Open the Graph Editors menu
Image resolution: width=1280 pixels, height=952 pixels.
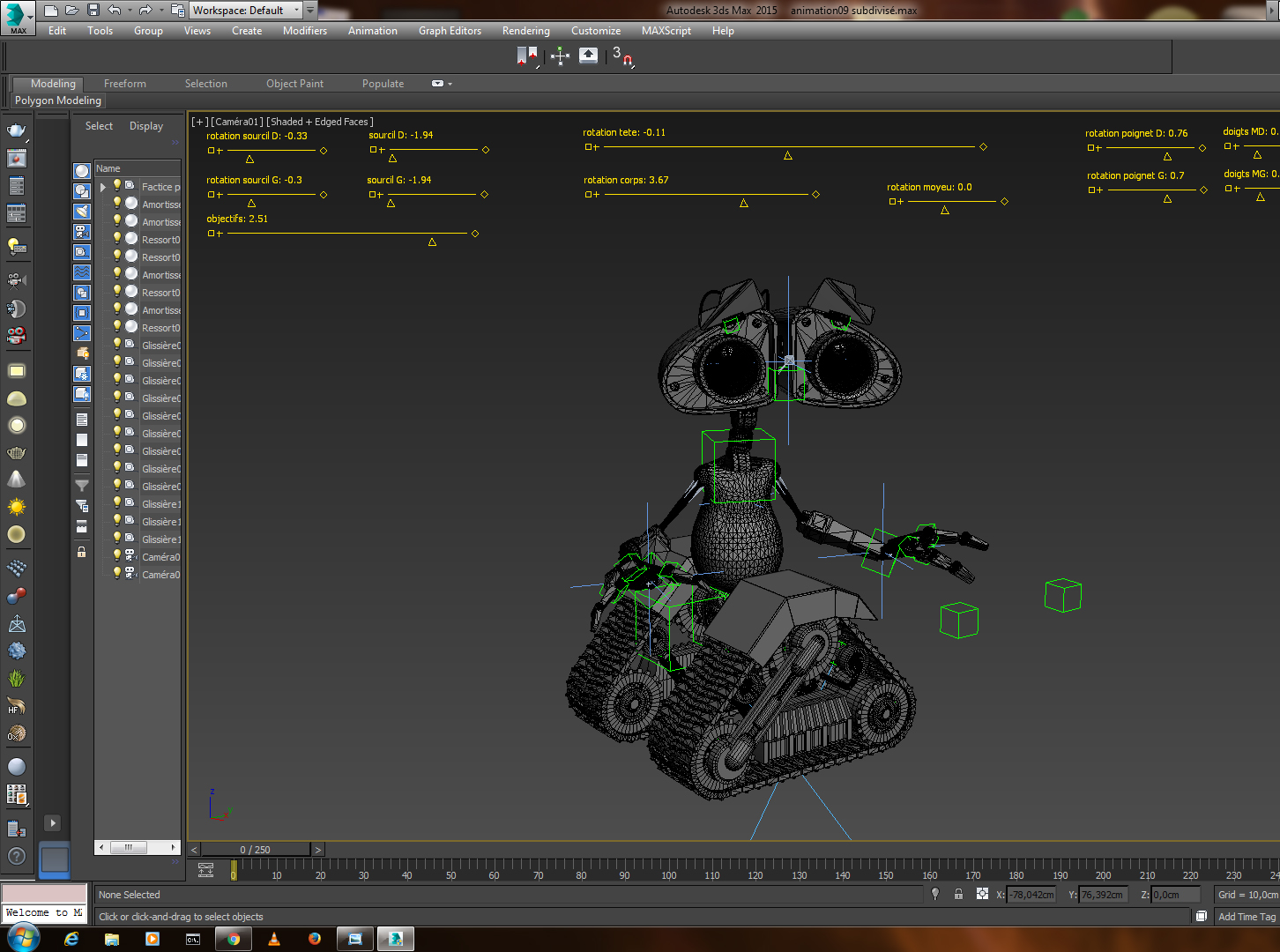click(450, 31)
